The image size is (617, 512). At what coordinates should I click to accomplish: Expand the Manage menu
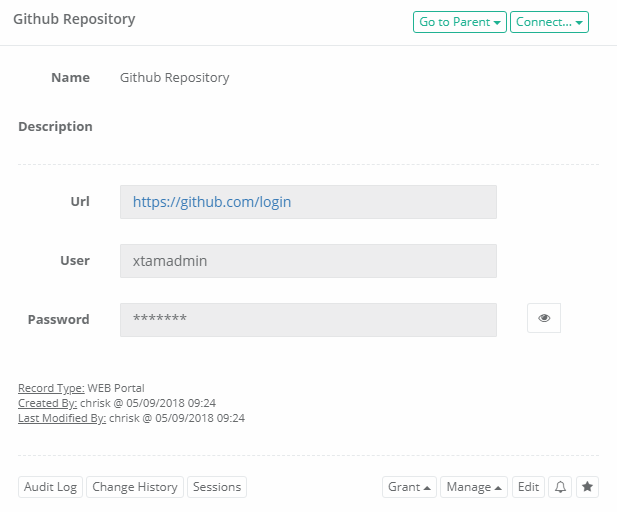click(474, 487)
